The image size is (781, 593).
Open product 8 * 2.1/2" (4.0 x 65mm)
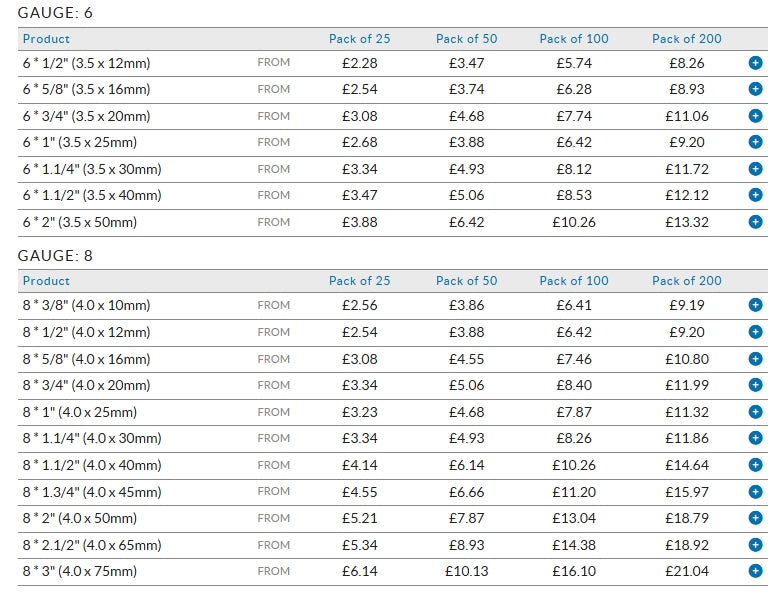coord(91,545)
